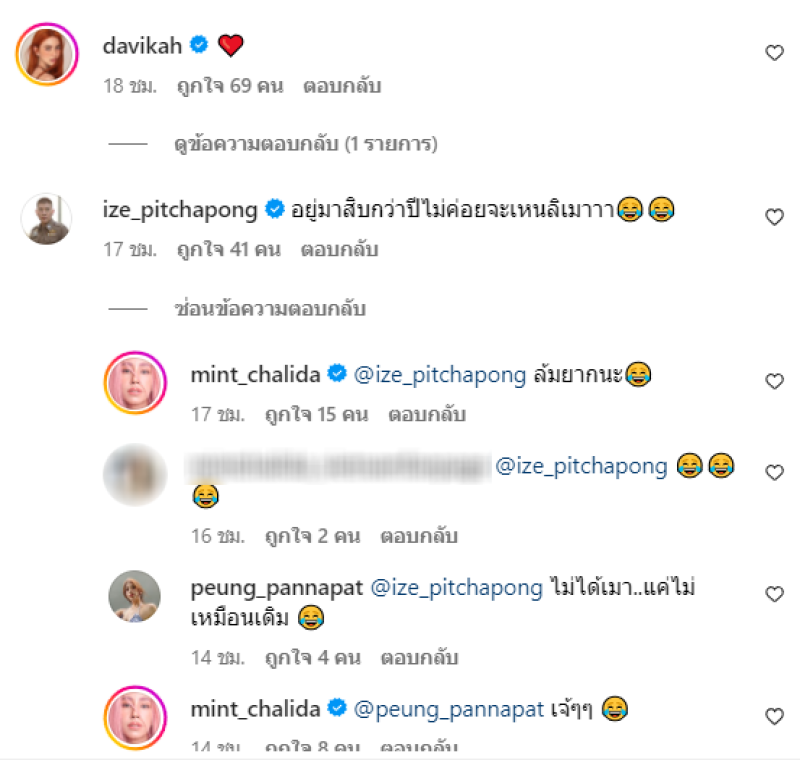
Task: Open ize_pitchapong's avatar
Action: [46, 218]
